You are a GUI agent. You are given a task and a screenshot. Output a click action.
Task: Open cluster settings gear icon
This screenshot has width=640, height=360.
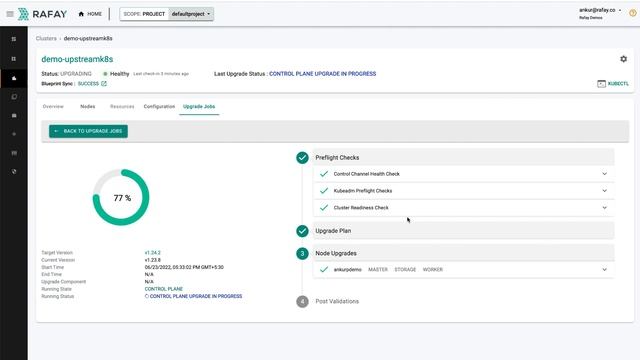623,59
